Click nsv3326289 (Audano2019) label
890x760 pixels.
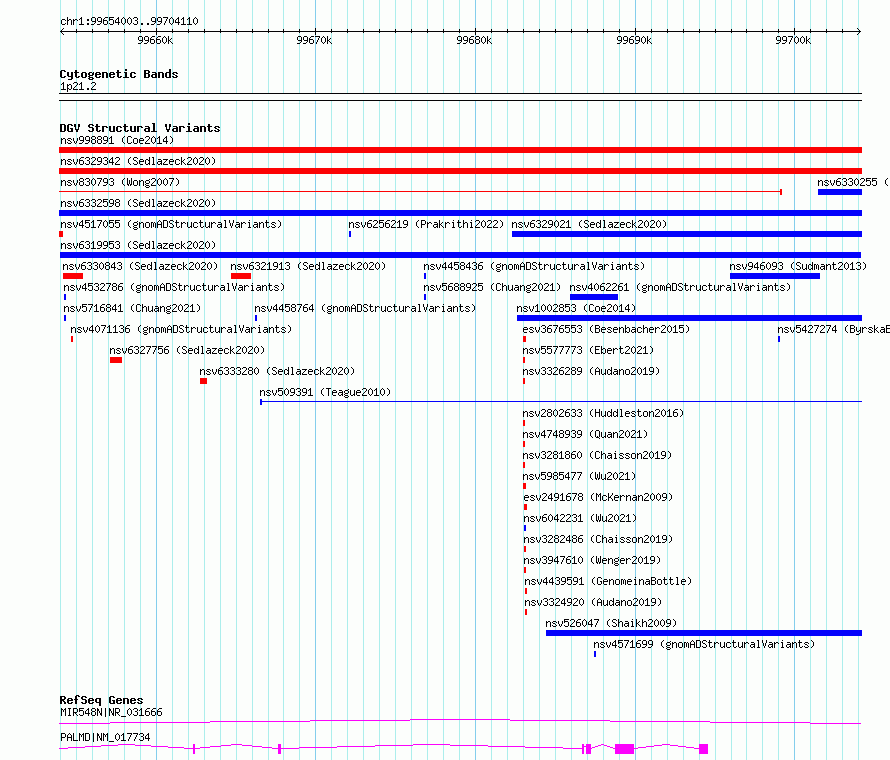[591, 371]
